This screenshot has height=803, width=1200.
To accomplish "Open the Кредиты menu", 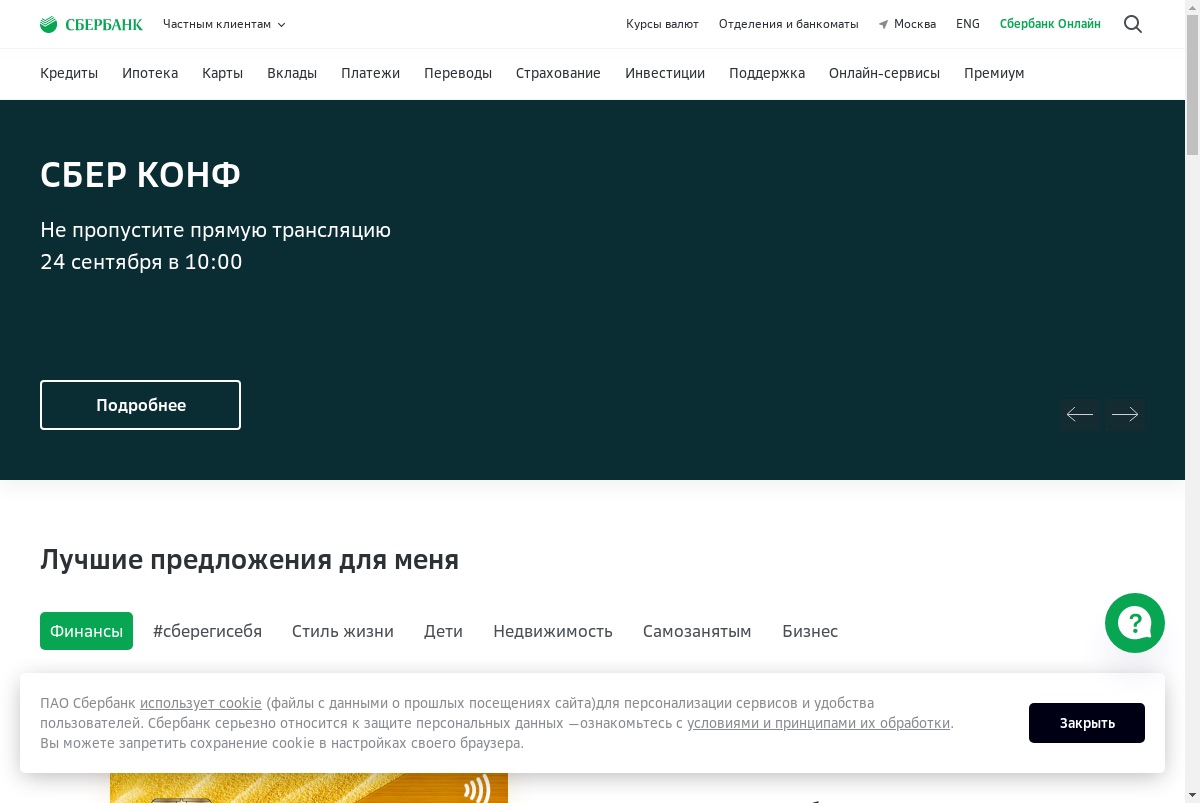I will [69, 73].
